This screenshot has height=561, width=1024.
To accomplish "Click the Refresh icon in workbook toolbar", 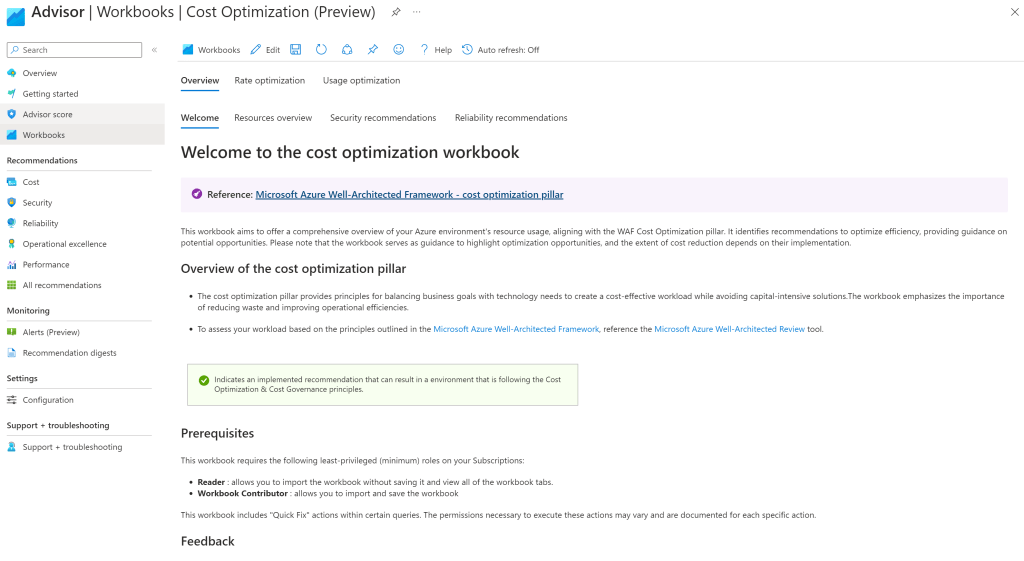I will [321, 50].
